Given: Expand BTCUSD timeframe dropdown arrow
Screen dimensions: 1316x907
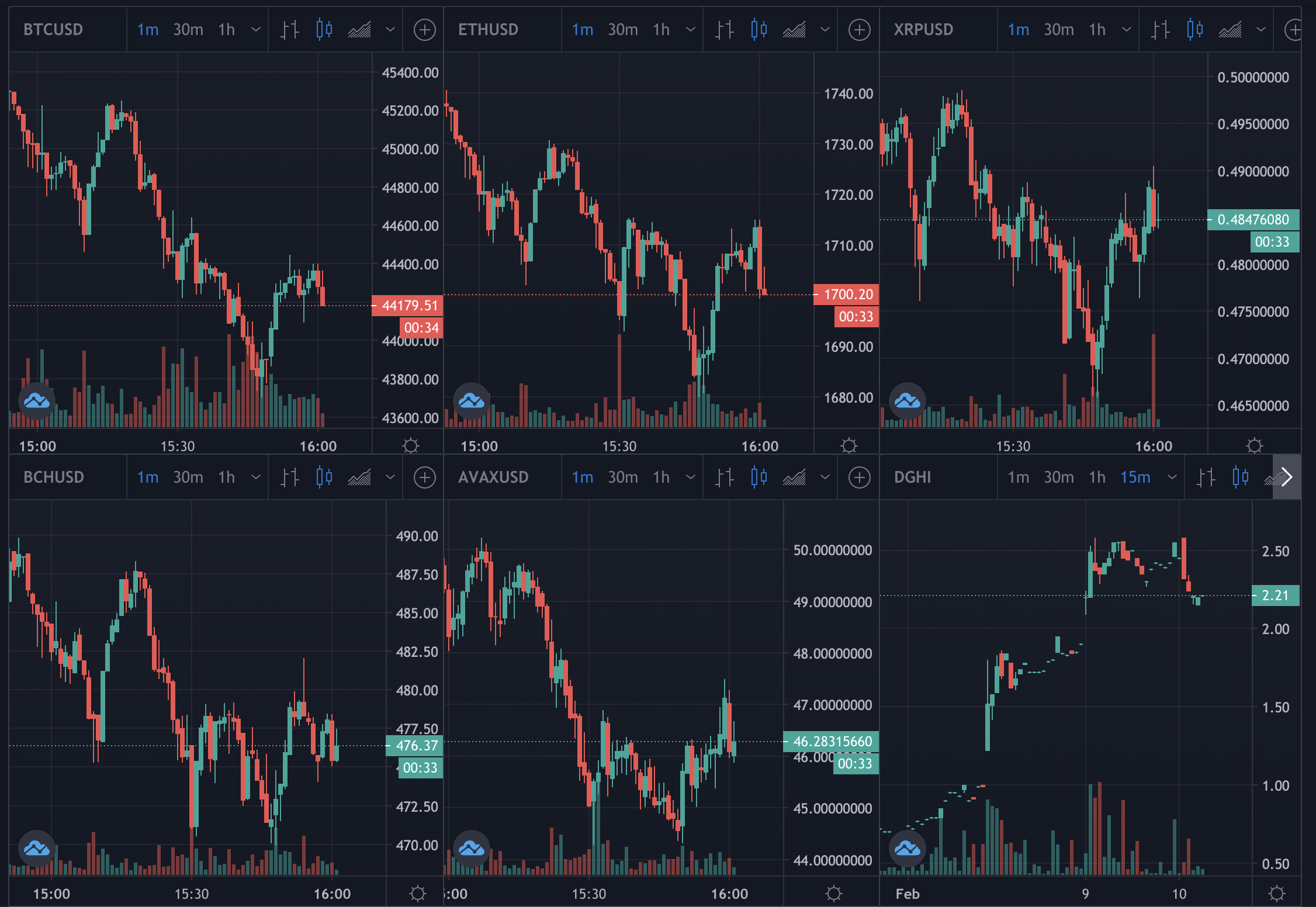Looking at the screenshot, I should pos(255,29).
